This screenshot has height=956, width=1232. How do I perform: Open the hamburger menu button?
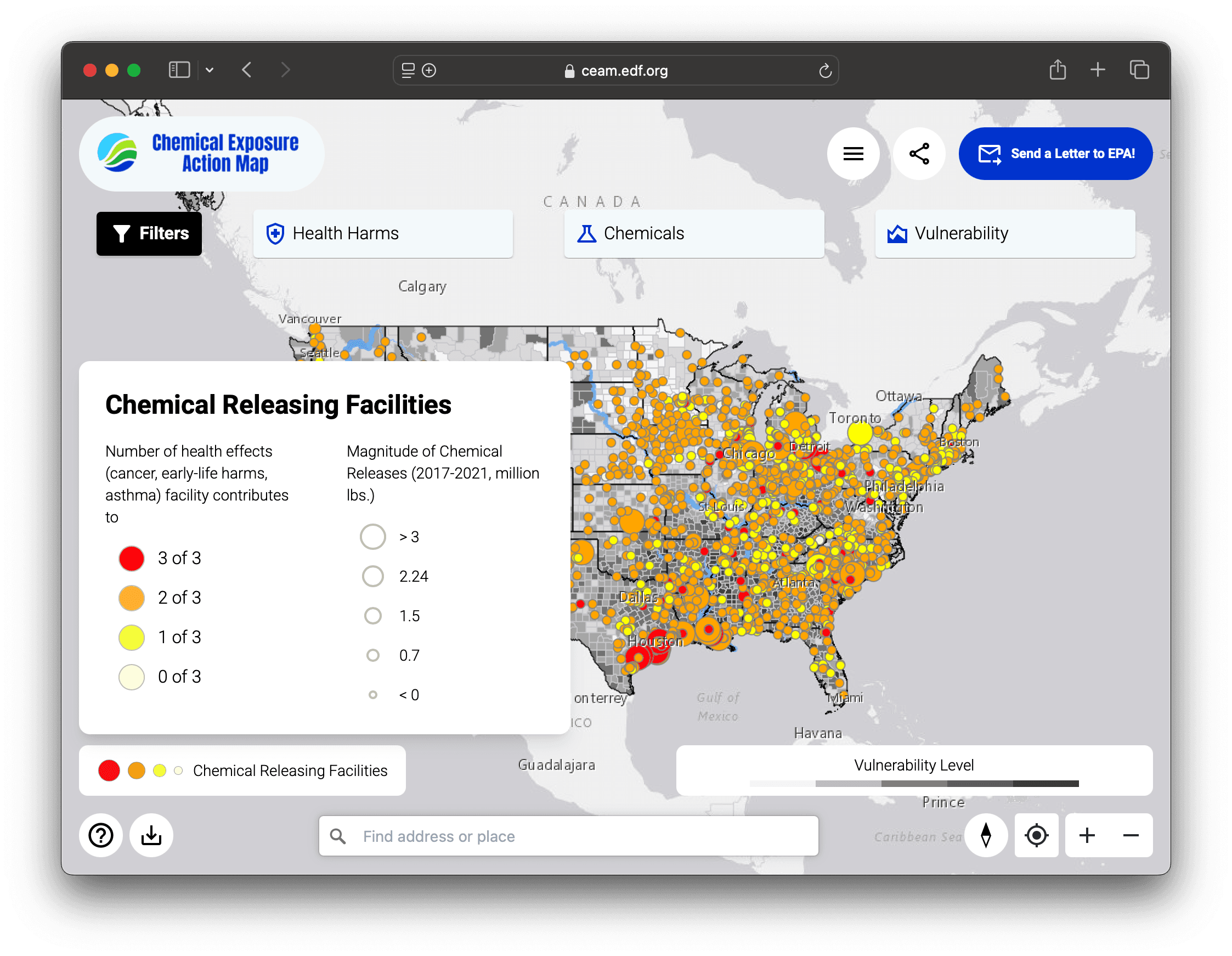coord(853,154)
